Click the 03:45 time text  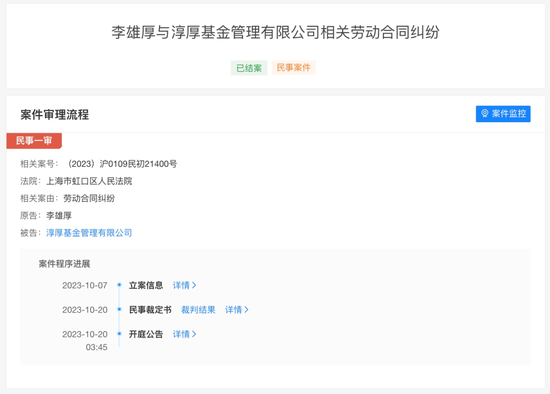[x=96, y=347]
